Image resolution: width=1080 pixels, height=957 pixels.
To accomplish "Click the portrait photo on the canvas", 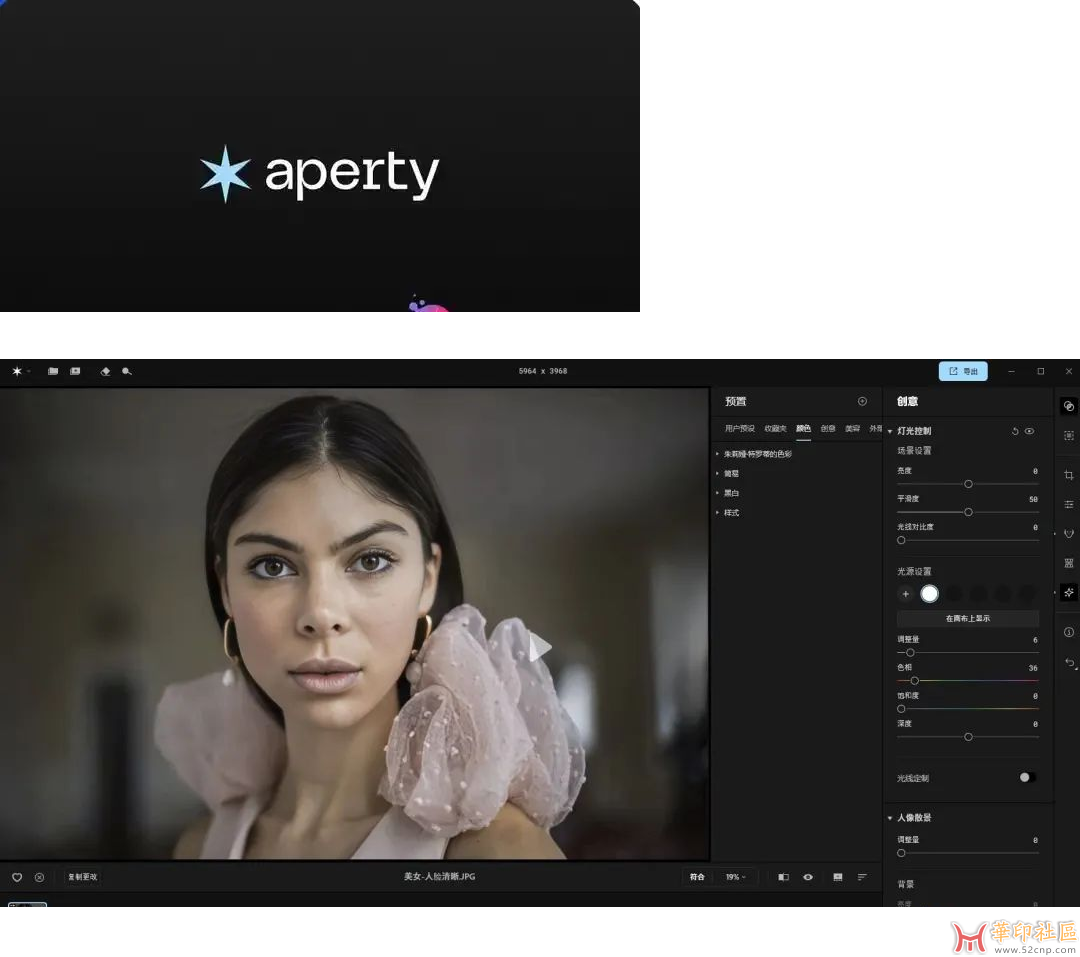I will coord(354,624).
